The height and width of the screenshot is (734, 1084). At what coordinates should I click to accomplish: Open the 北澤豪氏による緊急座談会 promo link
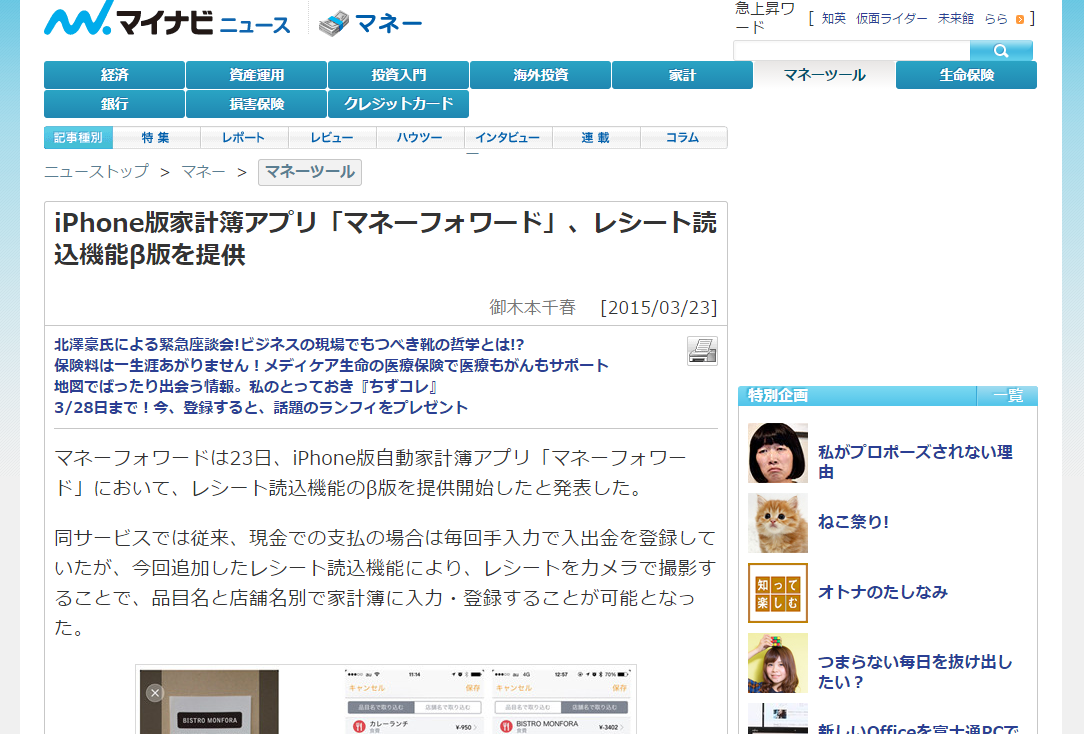[289, 344]
